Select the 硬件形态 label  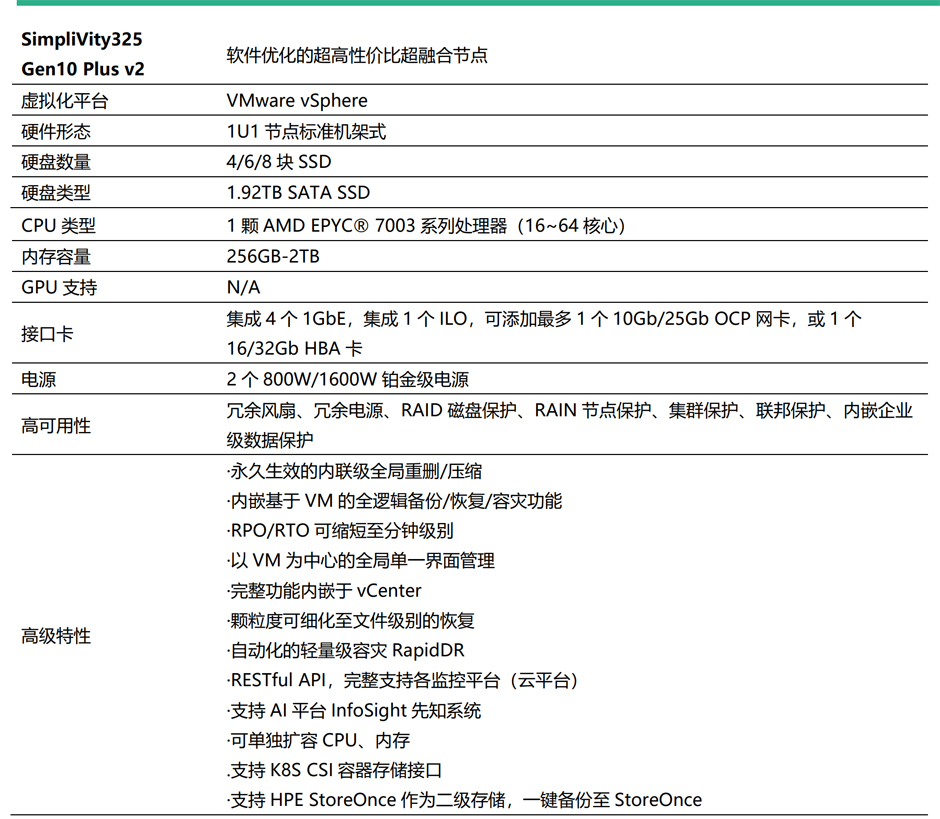click(x=56, y=131)
